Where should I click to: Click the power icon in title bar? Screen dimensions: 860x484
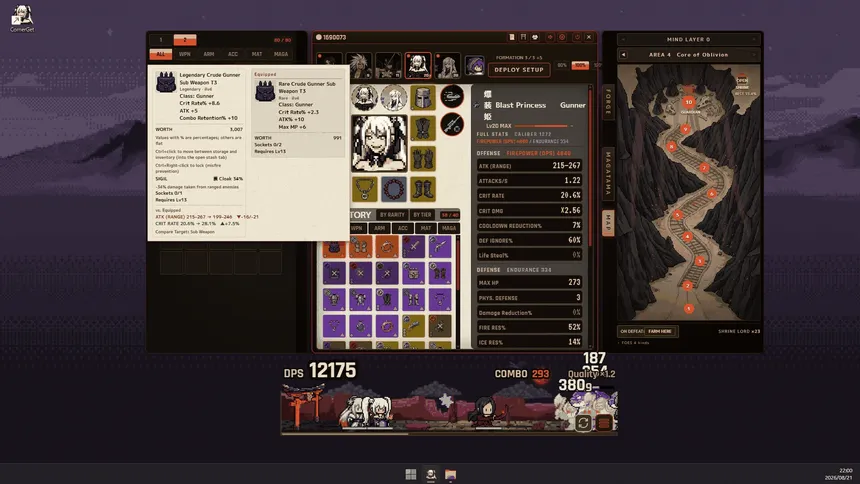click(x=577, y=37)
